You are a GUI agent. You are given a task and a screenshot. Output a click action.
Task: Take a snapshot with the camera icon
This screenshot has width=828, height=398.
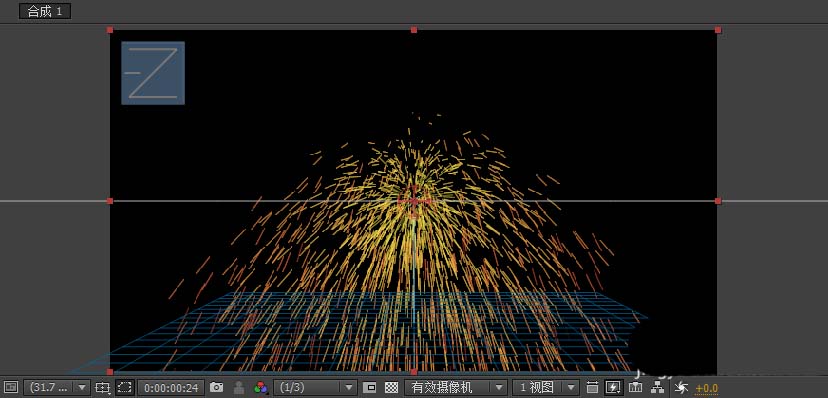(x=217, y=387)
